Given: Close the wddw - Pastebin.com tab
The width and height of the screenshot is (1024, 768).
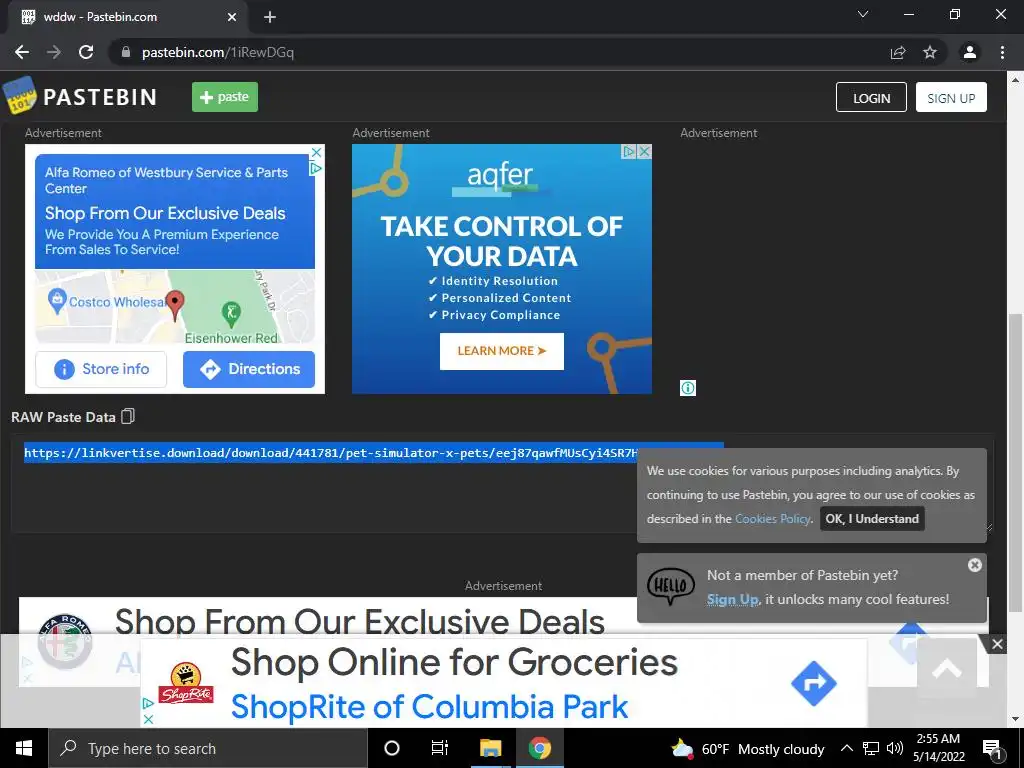Looking at the screenshot, I should click(232, 17).
